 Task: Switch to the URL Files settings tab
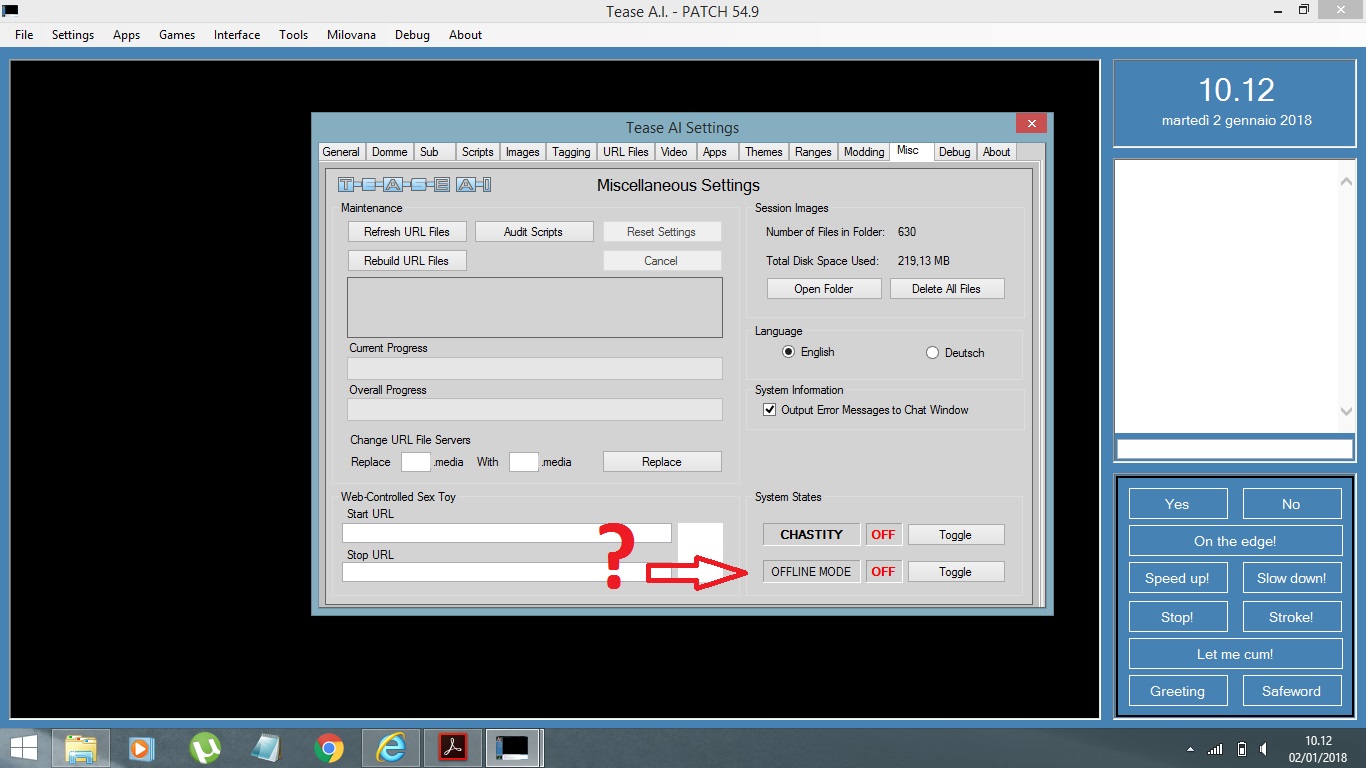pos(626,152)
